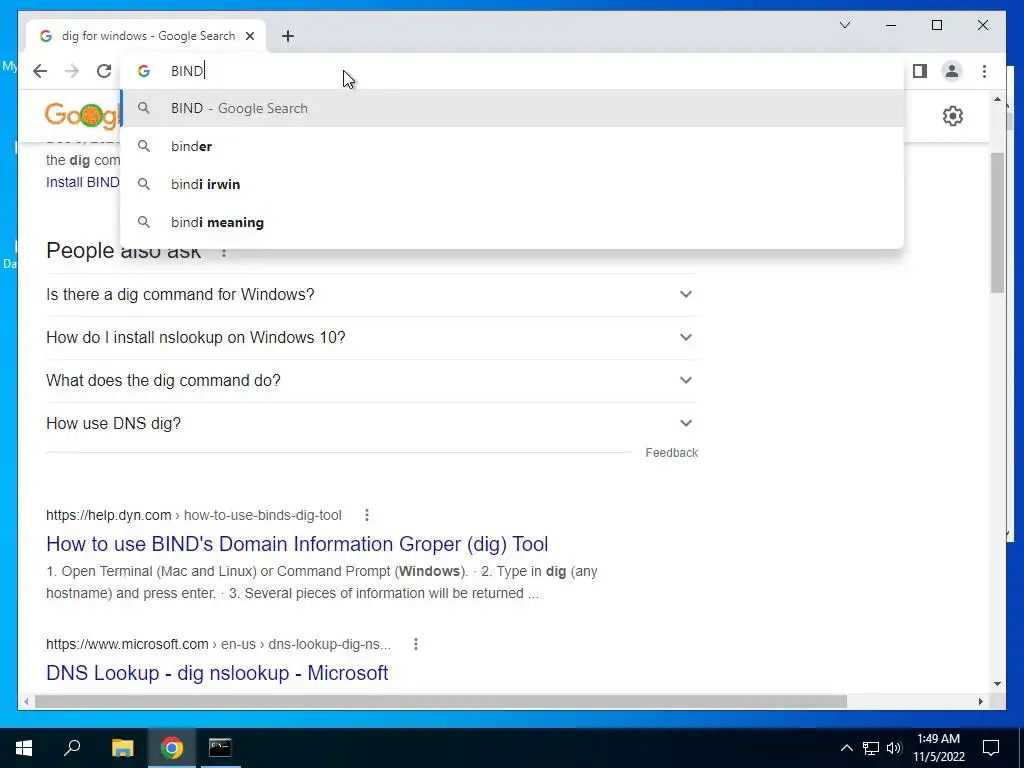Open the Windows Start menu
1024x768 pixels.
click(x=24, y=748)
